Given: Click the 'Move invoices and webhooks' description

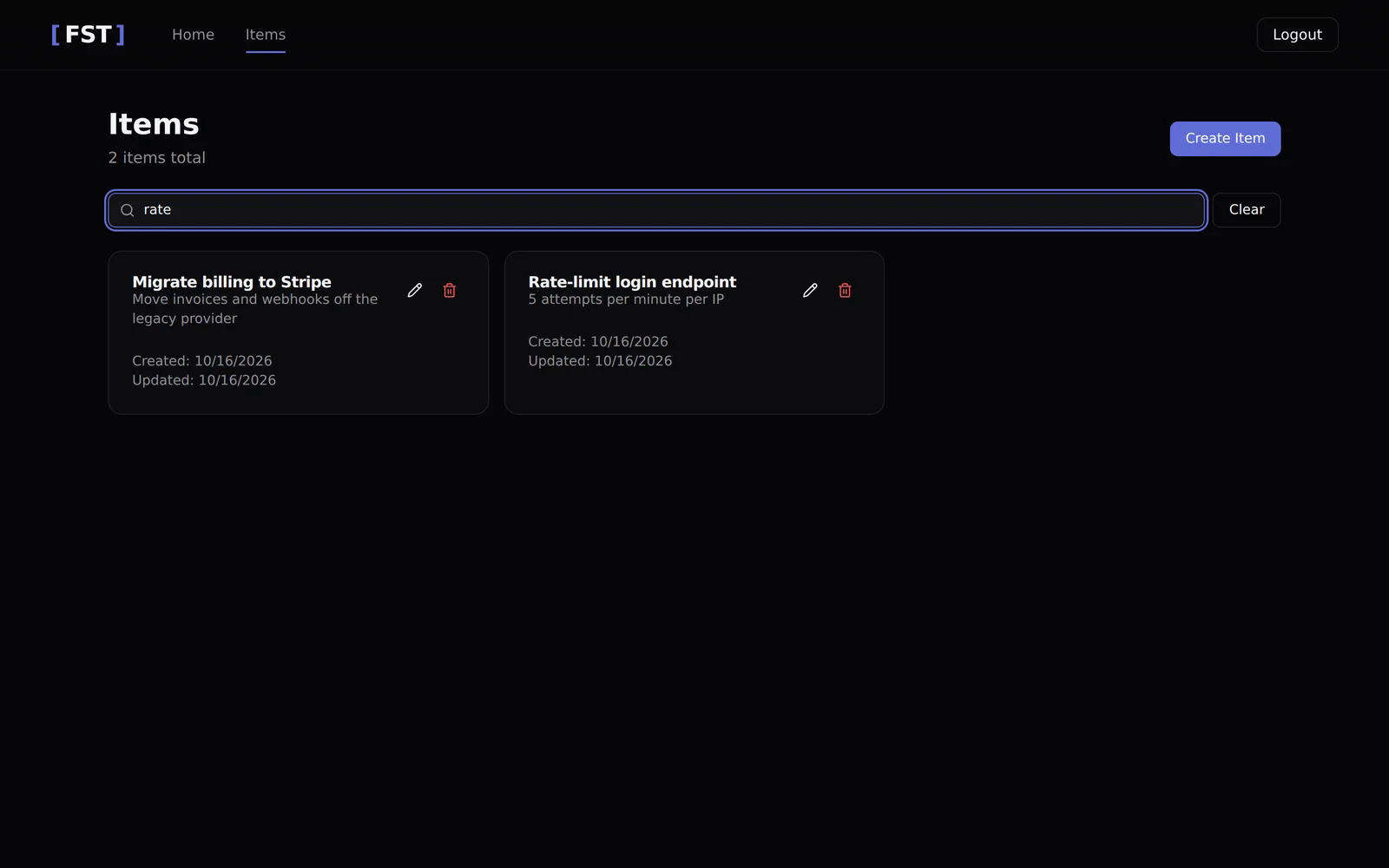Looking at the screenshot, I should (255, 309).
